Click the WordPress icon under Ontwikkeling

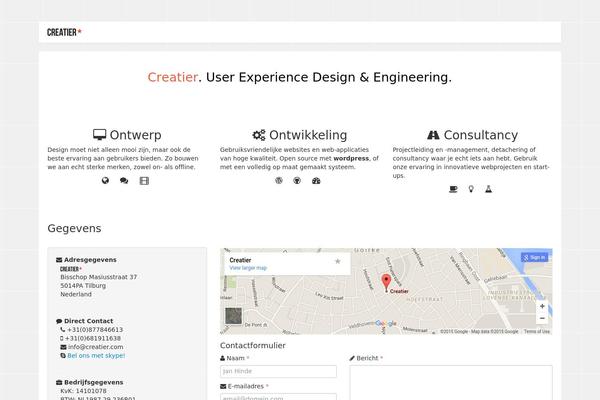coord(279,181)
